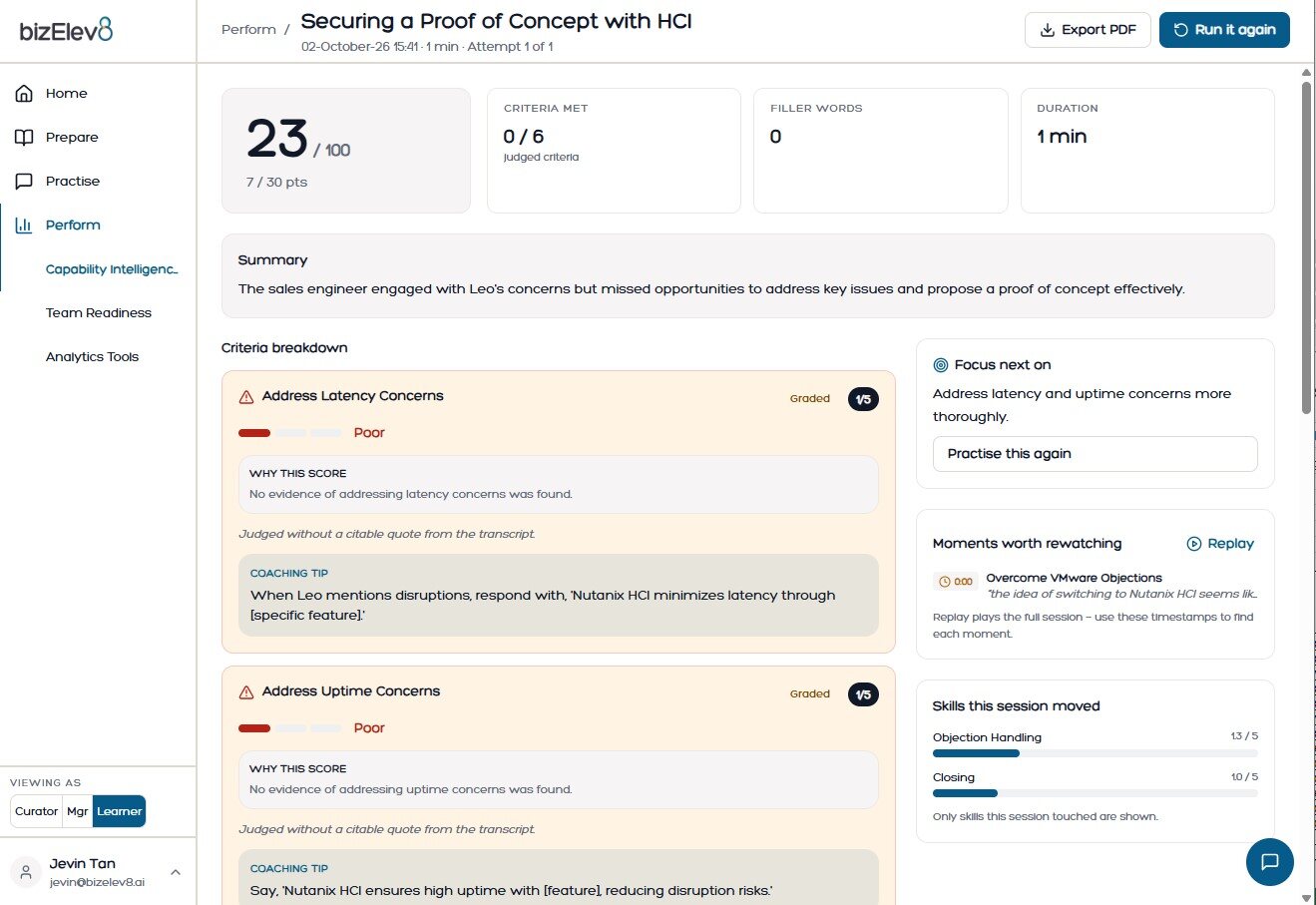Click the warning icon beside Address Latency Concerns
The image size is (1316, 905).
(x=246, y=397)
